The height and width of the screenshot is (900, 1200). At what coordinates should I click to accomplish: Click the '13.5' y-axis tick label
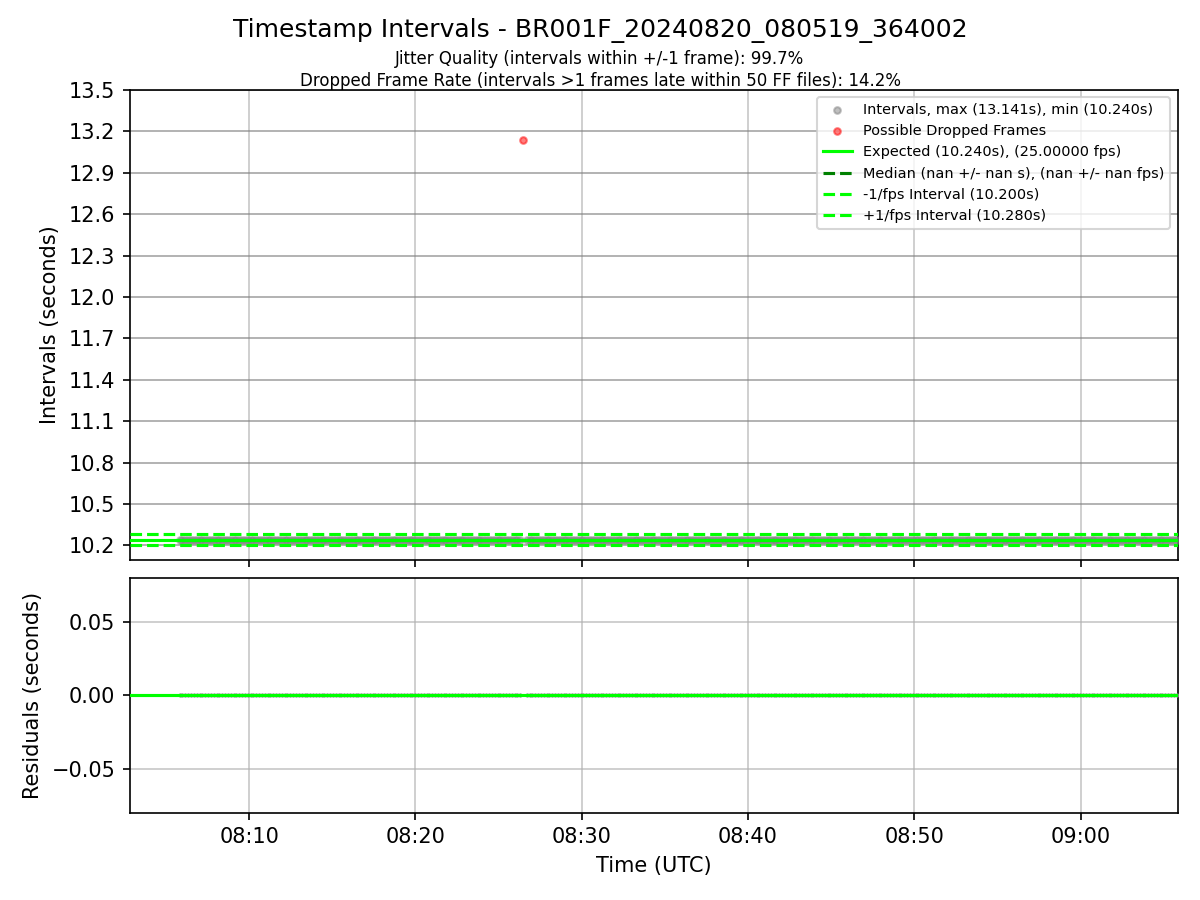click(93, 91)
